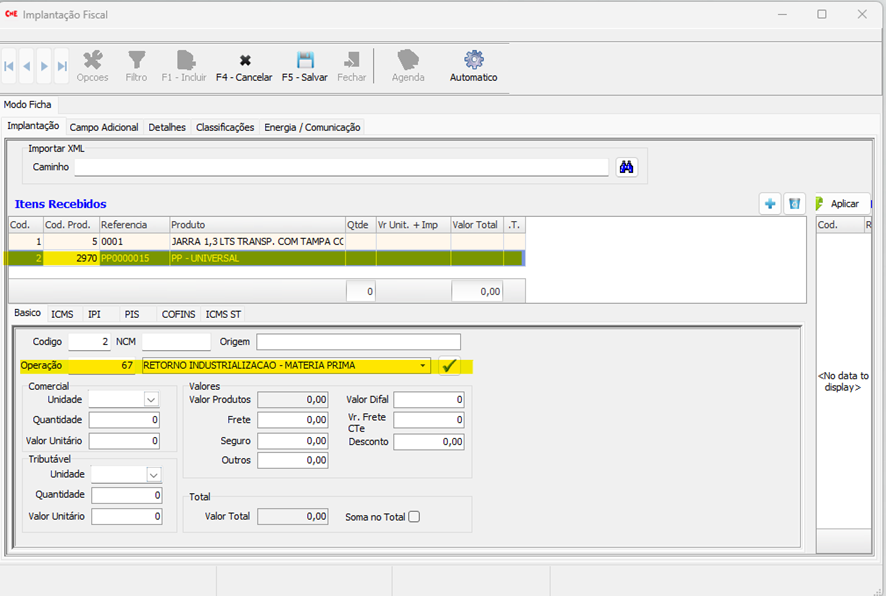The height and width of the screenshot is (596, 886).
Task: Expand the Operação dropdown list
Action: (423, 366)
